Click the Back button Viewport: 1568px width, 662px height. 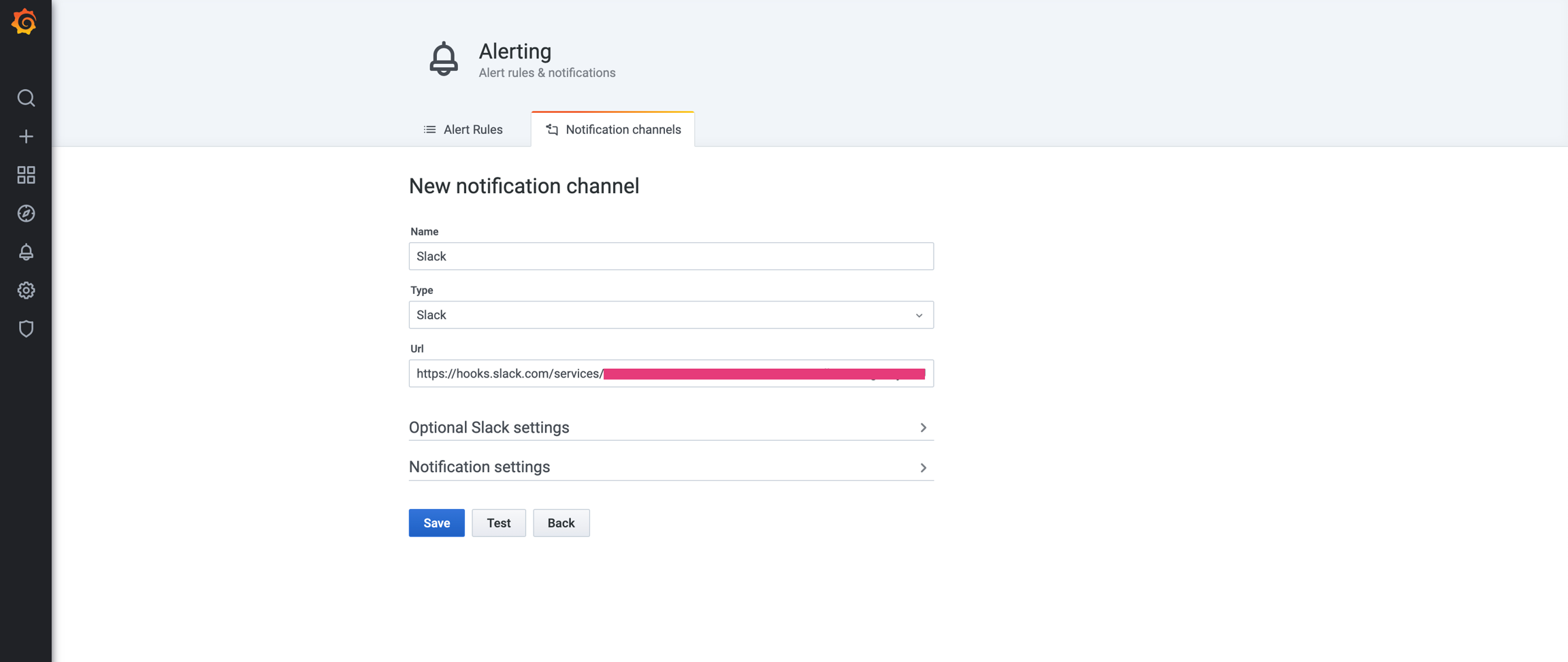coord(561,523)
